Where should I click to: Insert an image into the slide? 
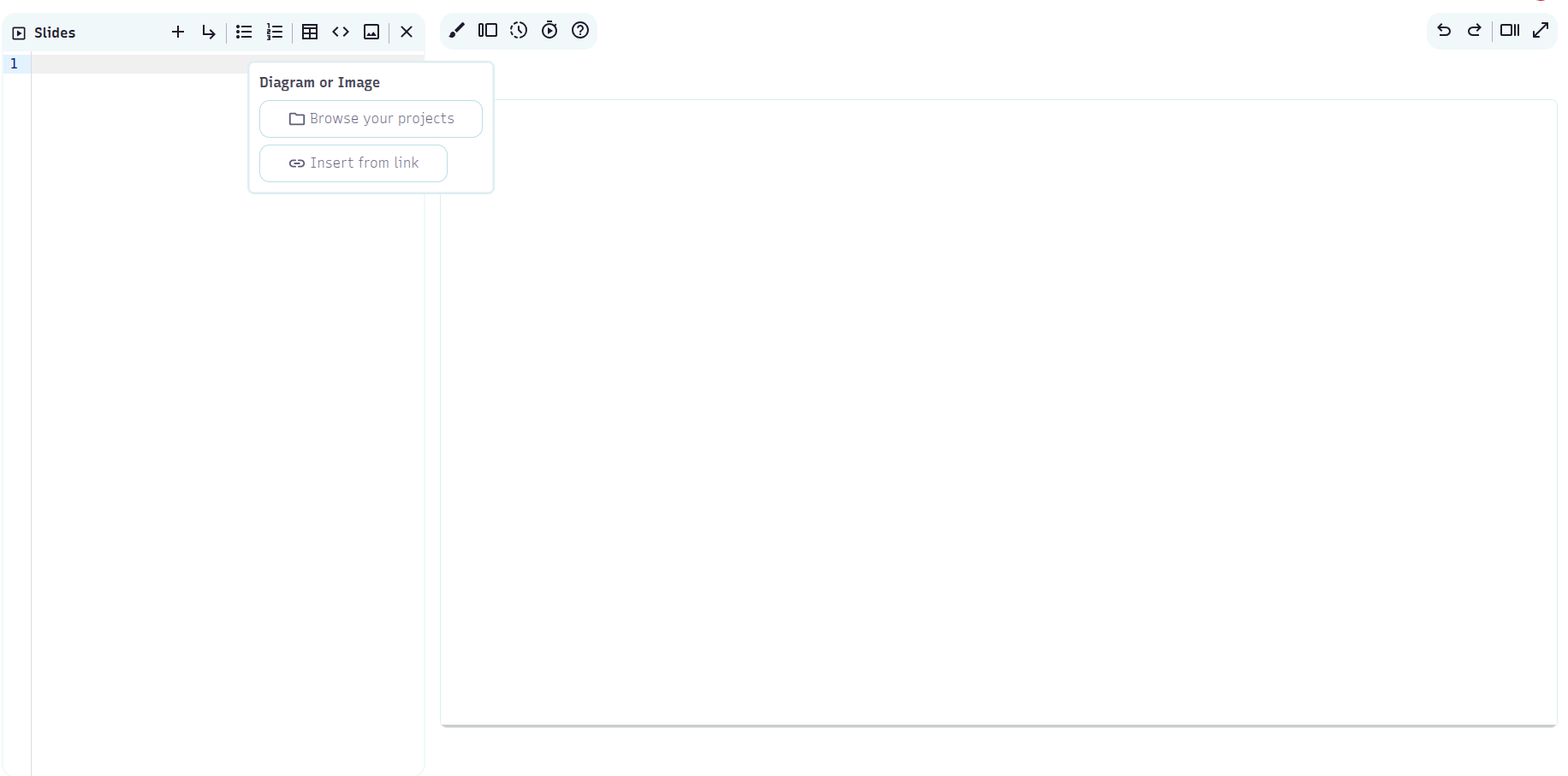[x=371, y=32]
